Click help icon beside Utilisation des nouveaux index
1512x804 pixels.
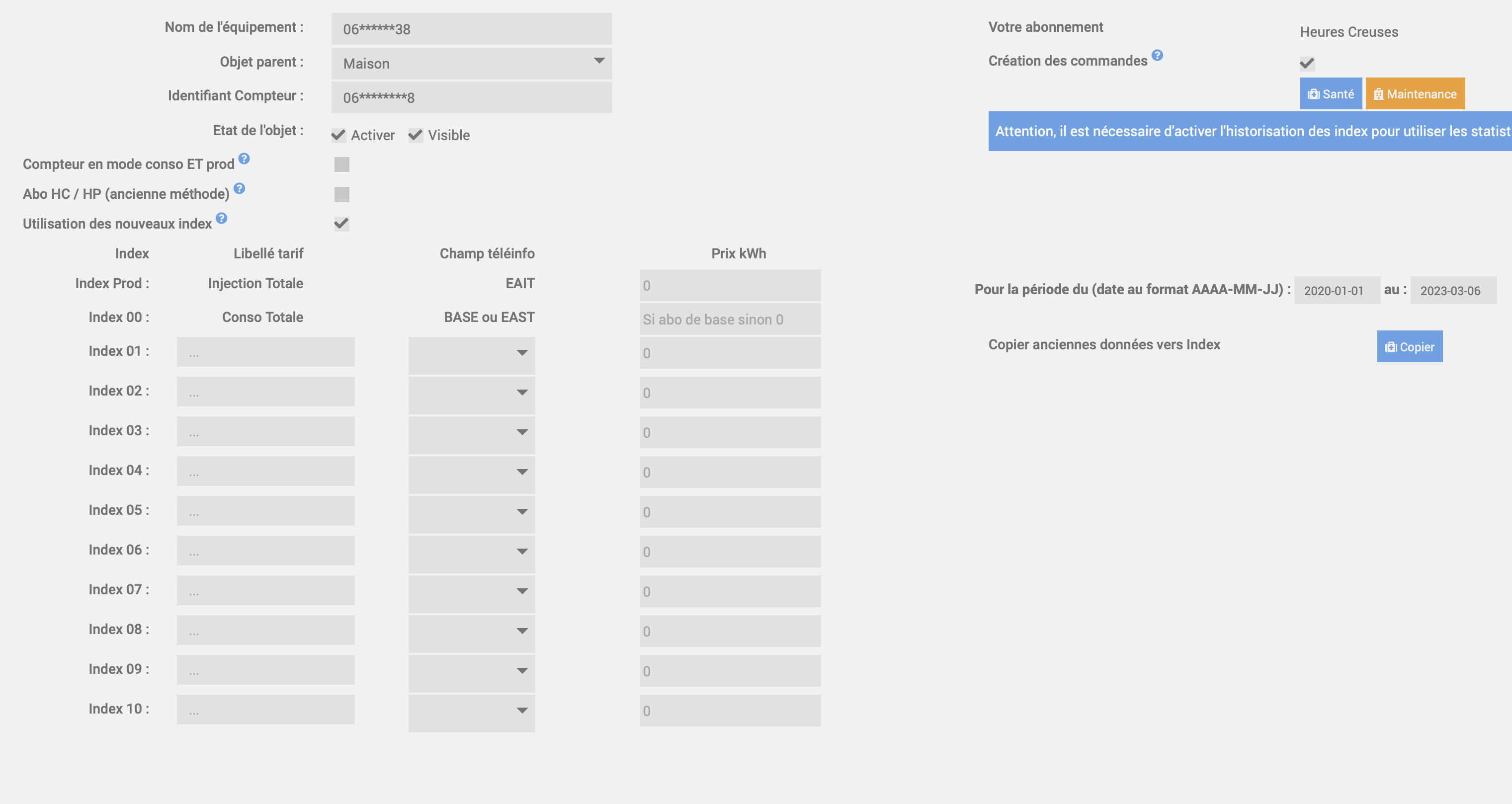coord(221,218)
